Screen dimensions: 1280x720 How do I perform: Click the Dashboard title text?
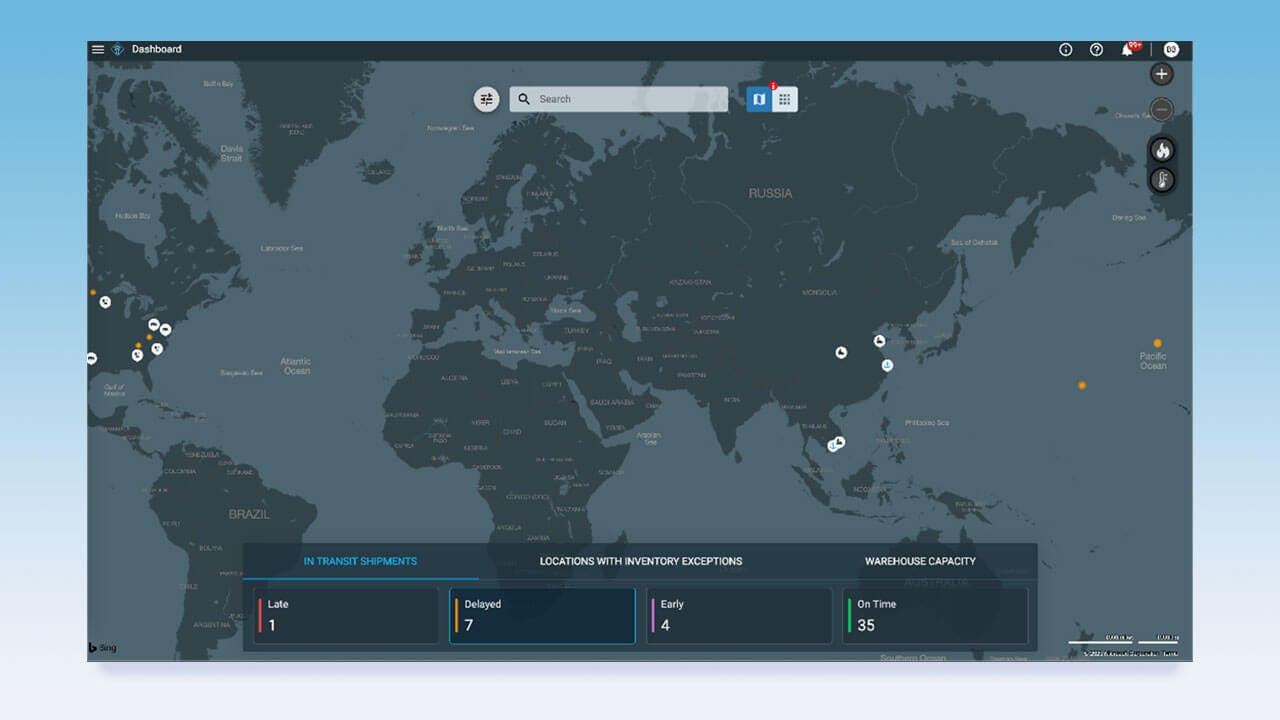pyautogui.click(x=157, y=49)
